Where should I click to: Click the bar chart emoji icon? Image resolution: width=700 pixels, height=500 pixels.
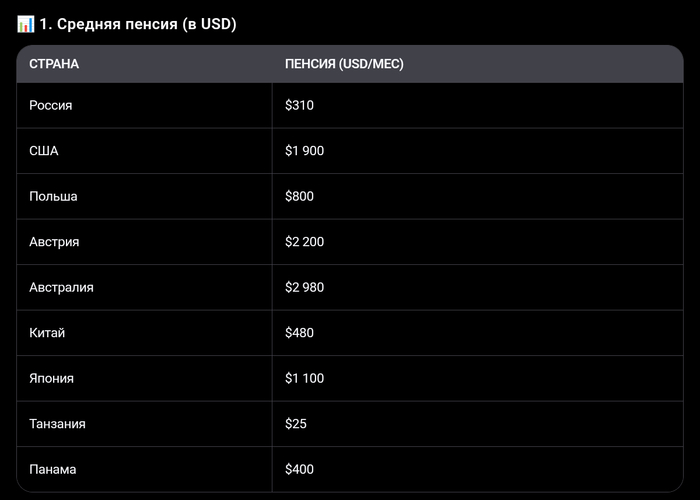point(26,24)
